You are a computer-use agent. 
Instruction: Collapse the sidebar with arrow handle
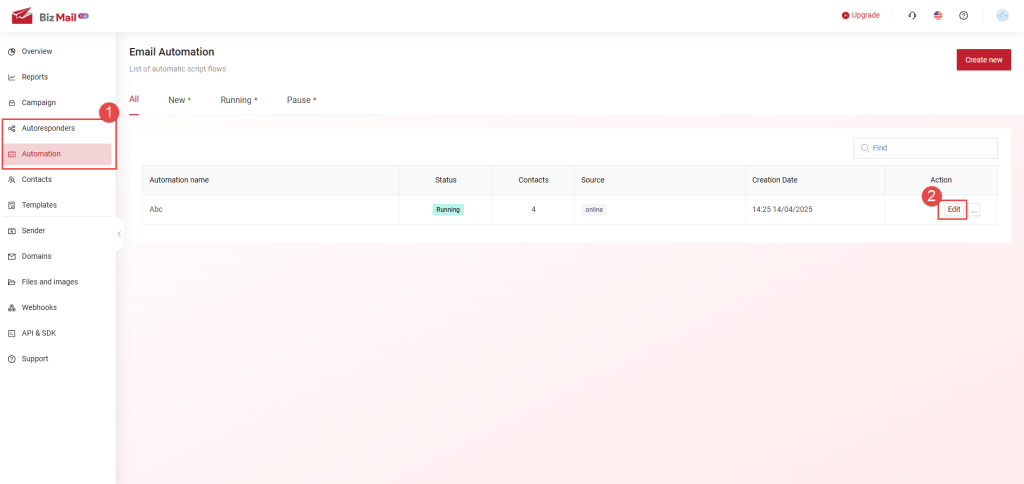click(x=119, y=234)
